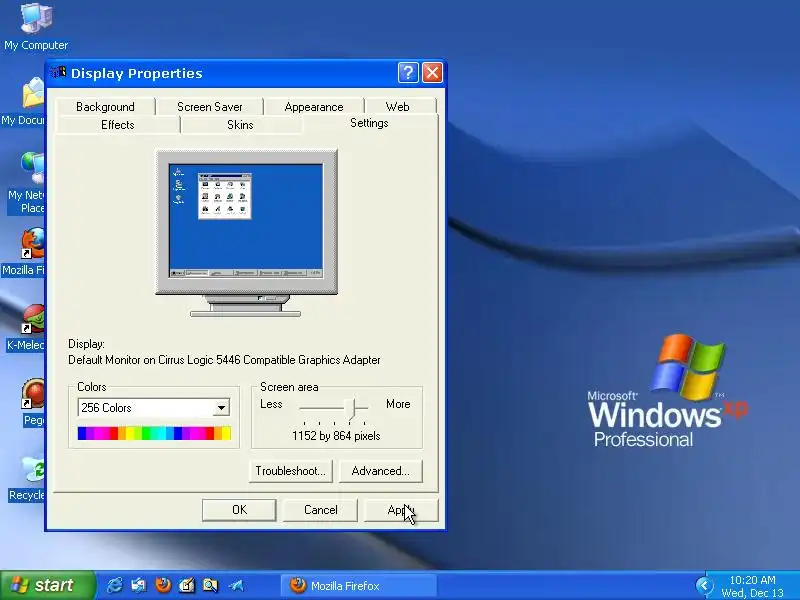Expand hidden tray icons with arrow

point(705,585)
